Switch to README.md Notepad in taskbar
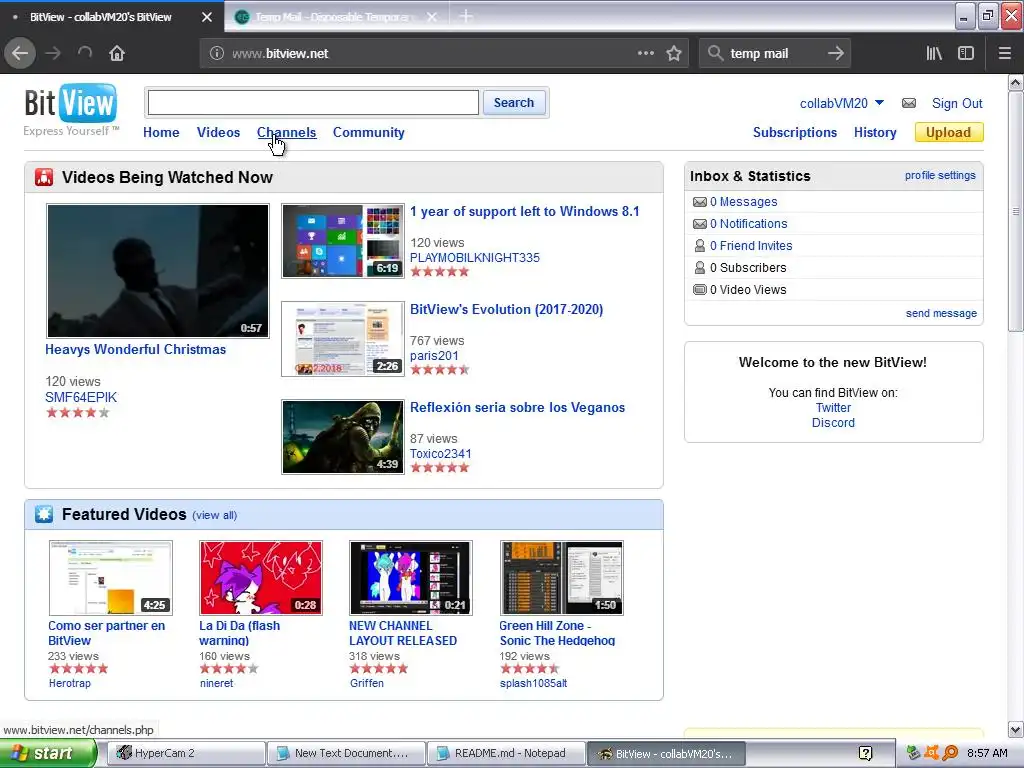Screen dimensions: 1024x768 click(x=505, y=753)
